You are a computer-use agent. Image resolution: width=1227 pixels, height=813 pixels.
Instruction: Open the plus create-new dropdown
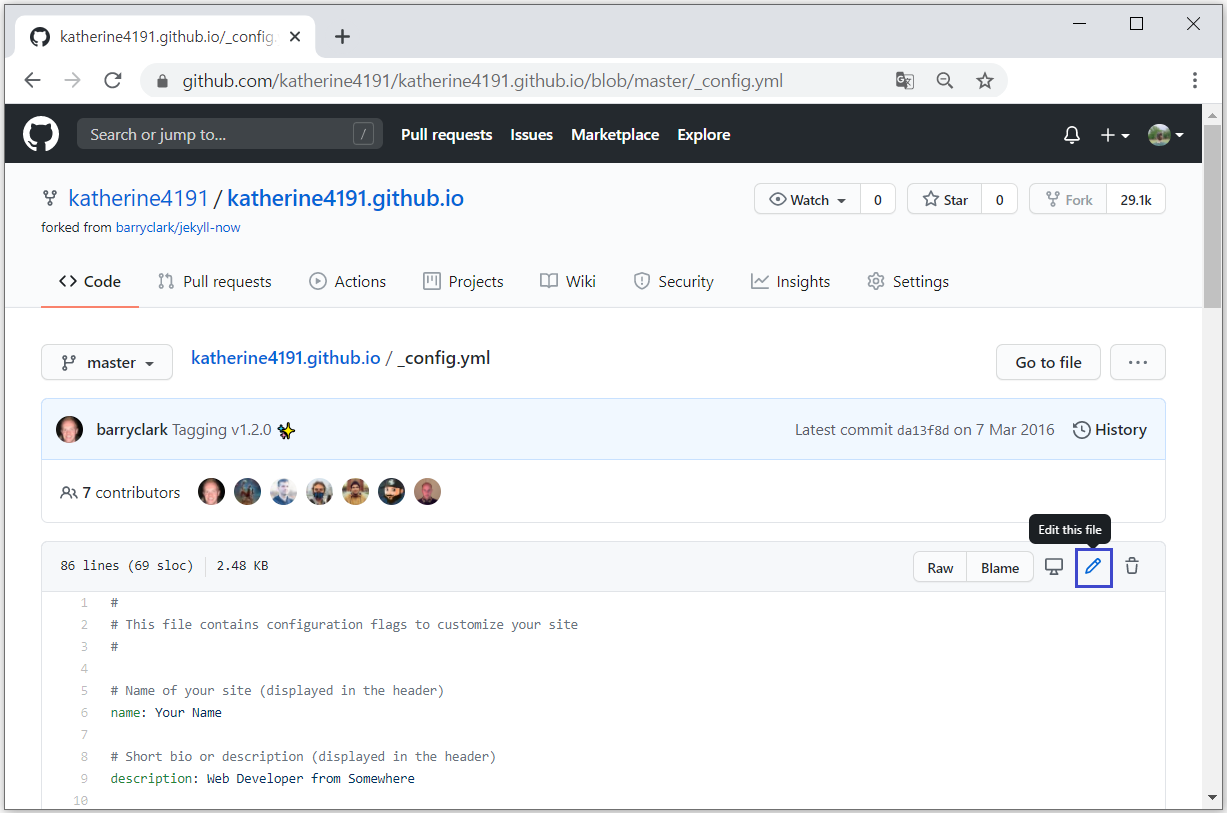coord(1115,135)
